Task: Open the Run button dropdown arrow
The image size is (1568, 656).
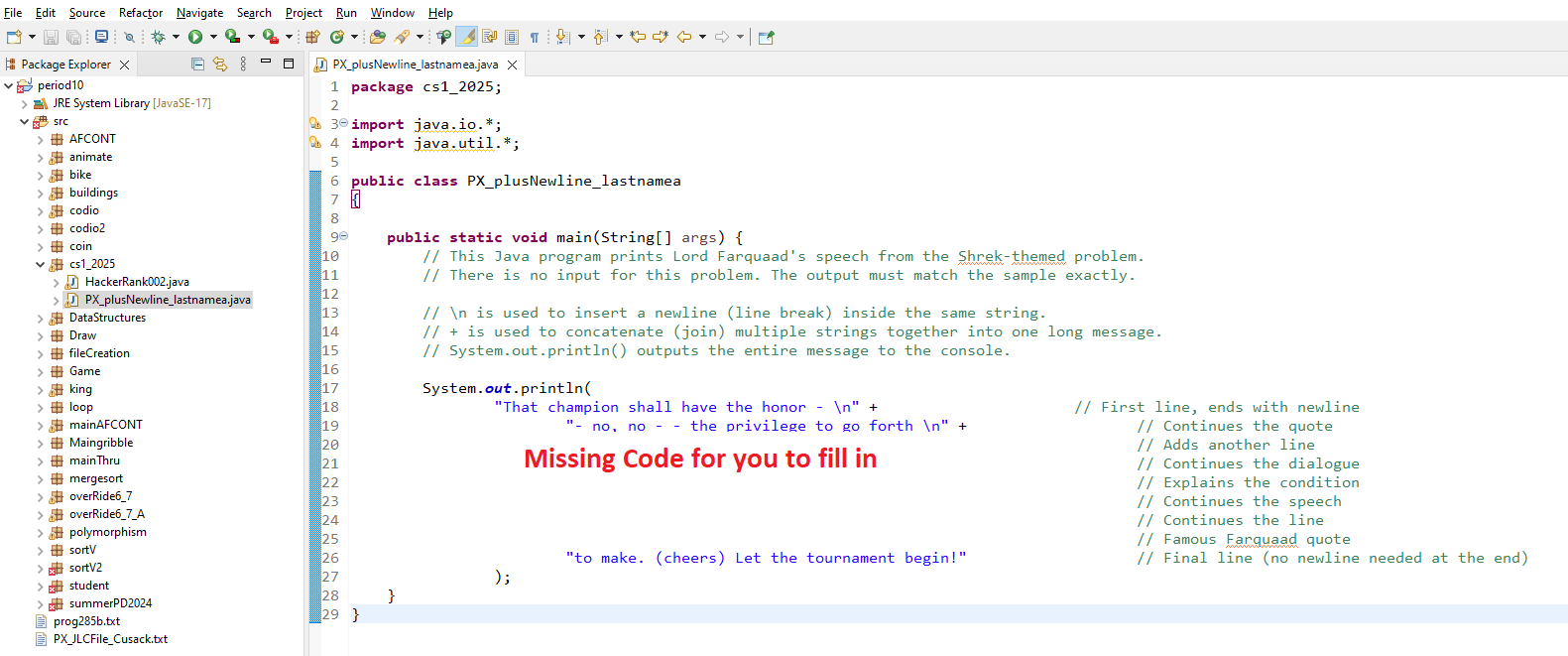Action: click(213, 37)
